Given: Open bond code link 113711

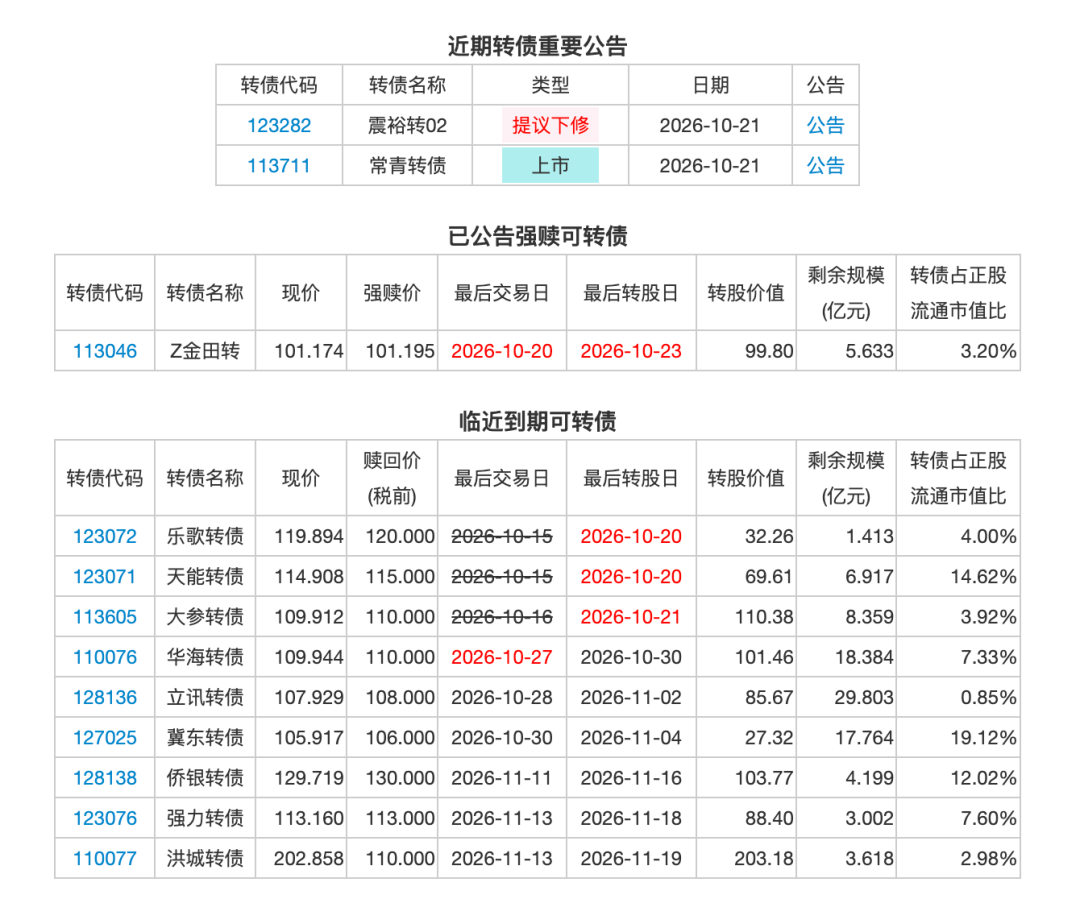Looking at the screenshot, I should click(x=279, y=166).
